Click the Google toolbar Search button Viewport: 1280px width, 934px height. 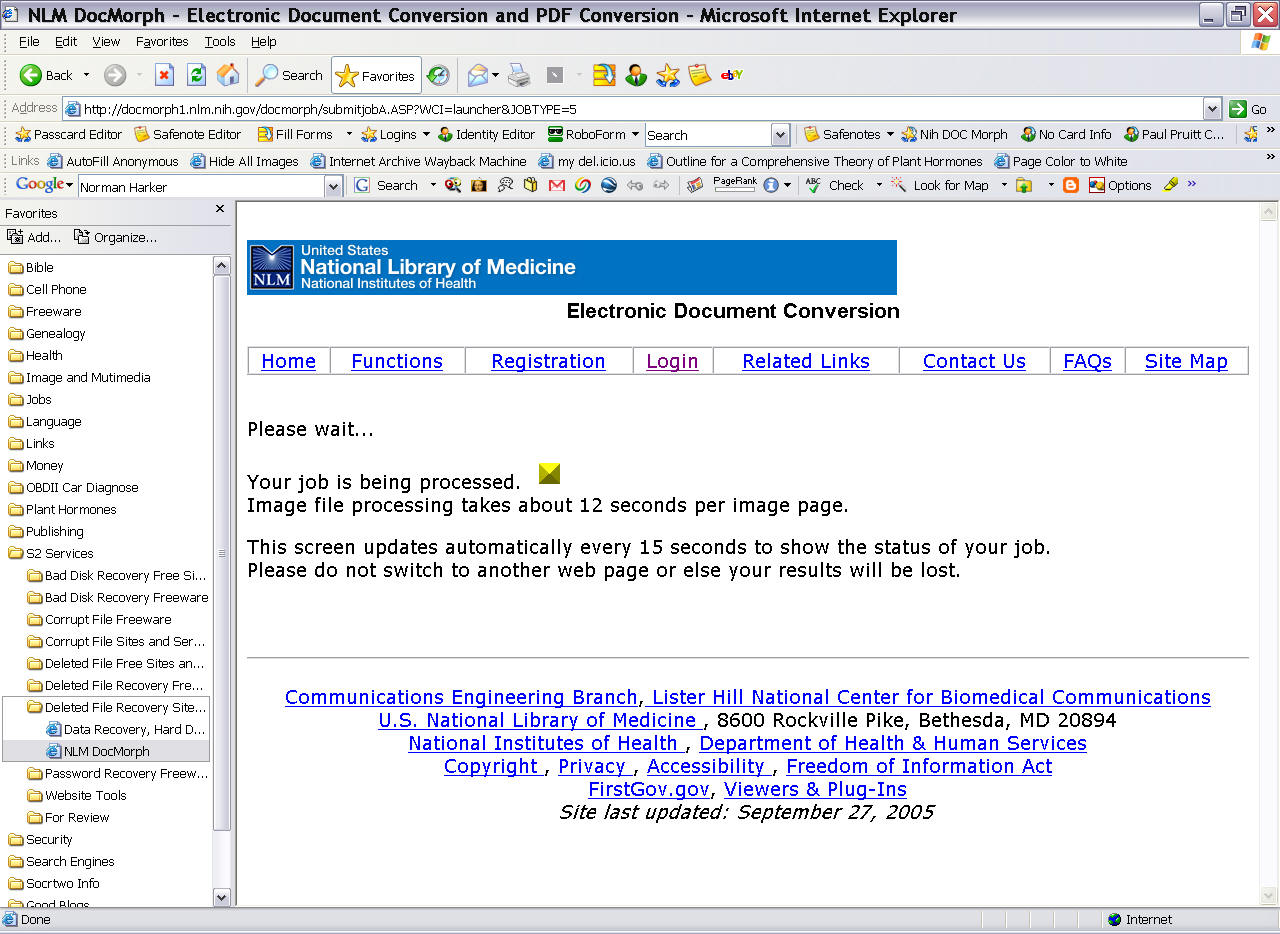(x=386, y=185)
